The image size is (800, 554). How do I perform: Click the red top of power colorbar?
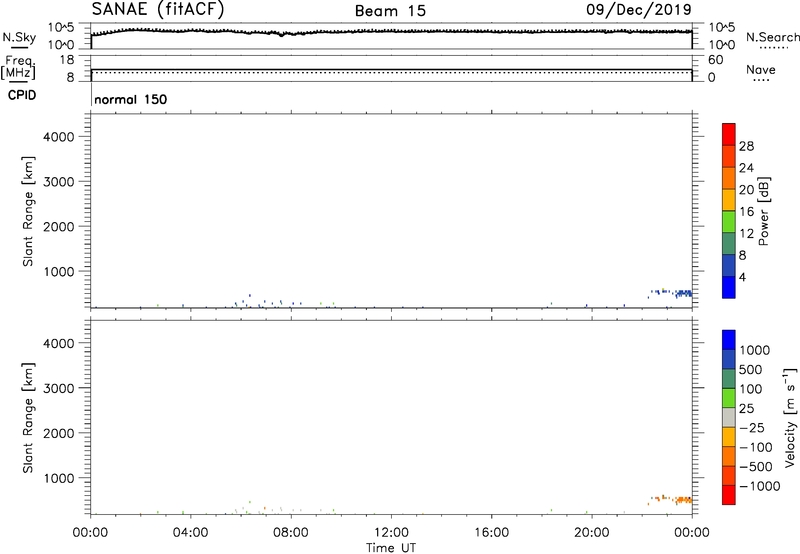pos(729,135)
